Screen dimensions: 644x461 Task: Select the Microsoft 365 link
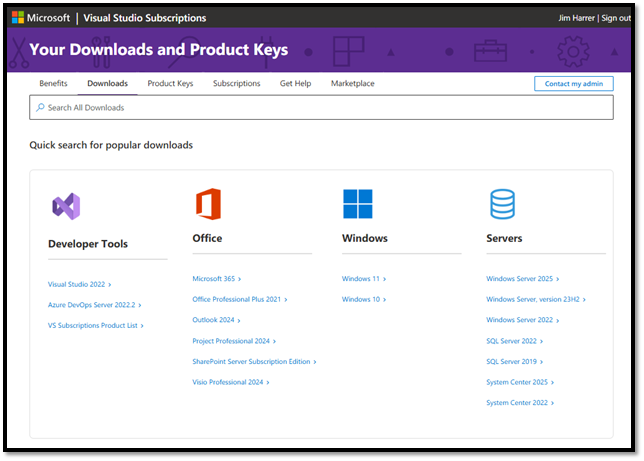[214, 279]
